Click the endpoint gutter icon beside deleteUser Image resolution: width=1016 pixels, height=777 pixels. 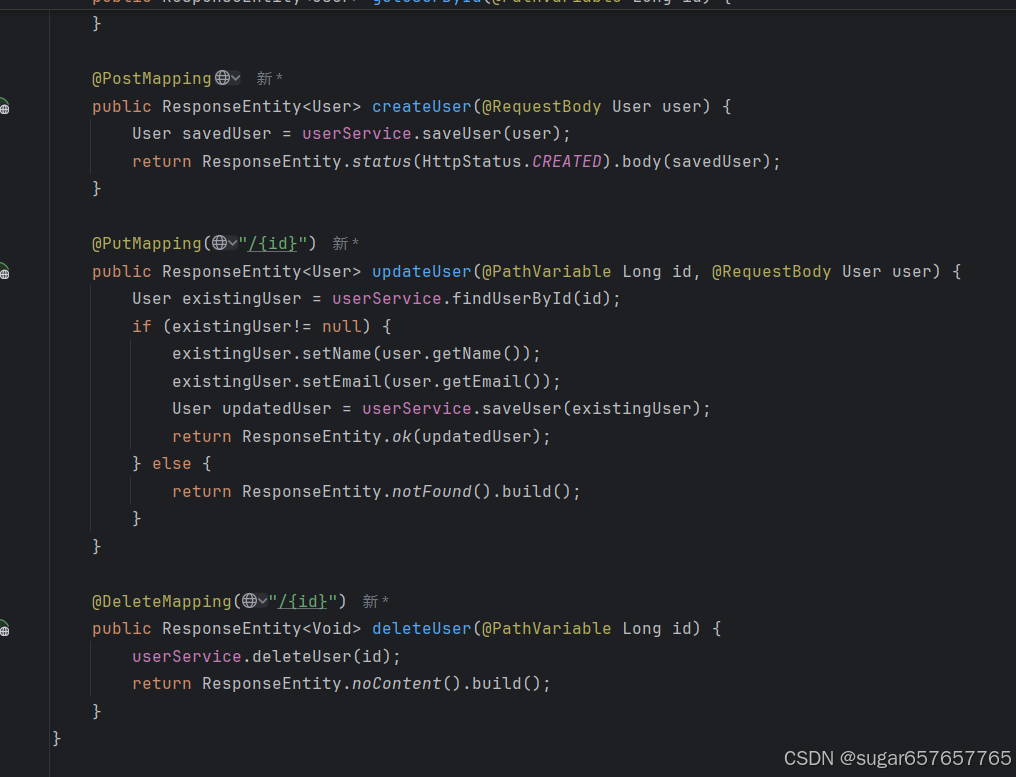pyautogui.click(x=4, y=628)
